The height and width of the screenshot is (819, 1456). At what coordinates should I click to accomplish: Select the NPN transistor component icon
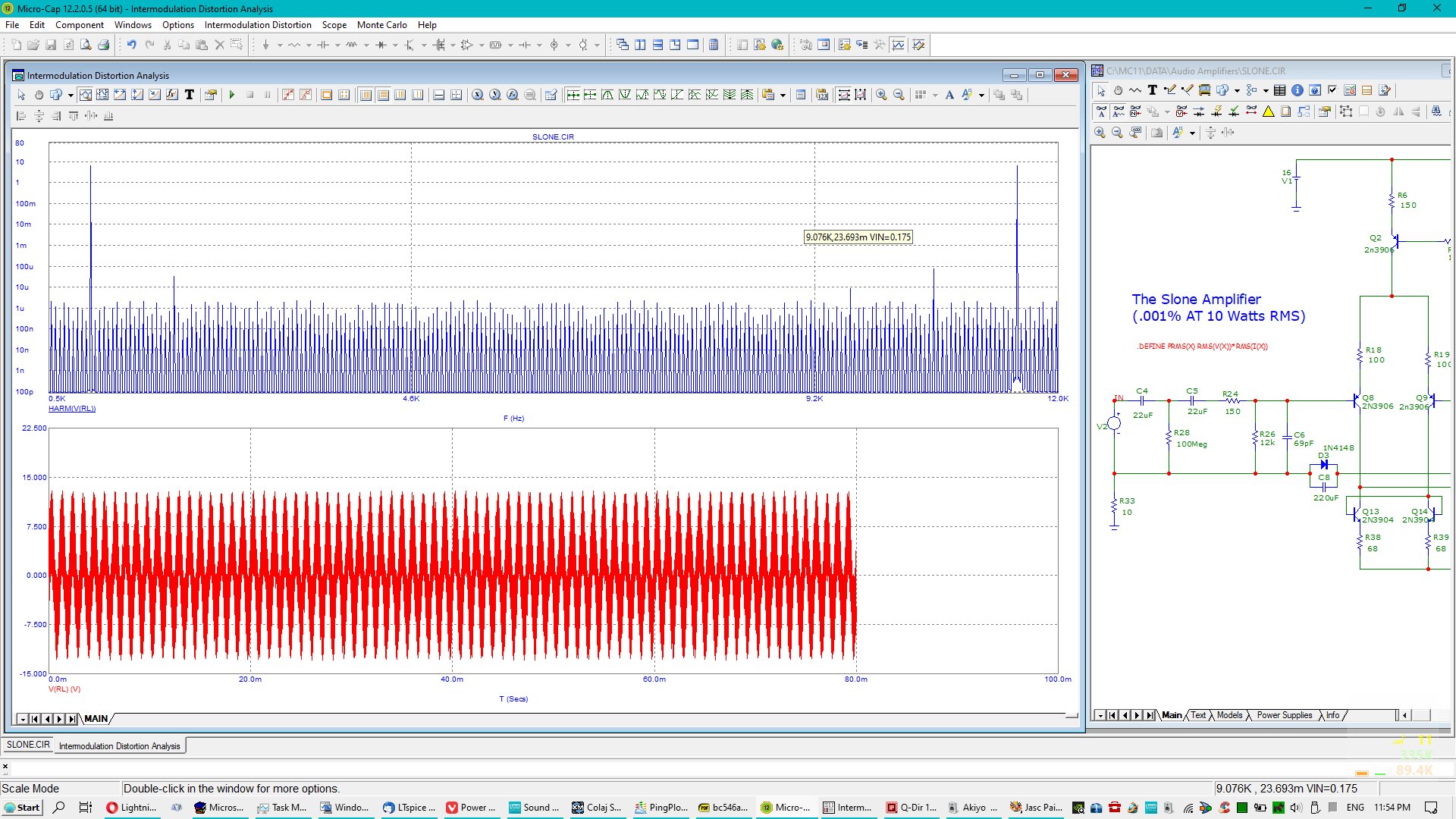[x=409, y=45]
